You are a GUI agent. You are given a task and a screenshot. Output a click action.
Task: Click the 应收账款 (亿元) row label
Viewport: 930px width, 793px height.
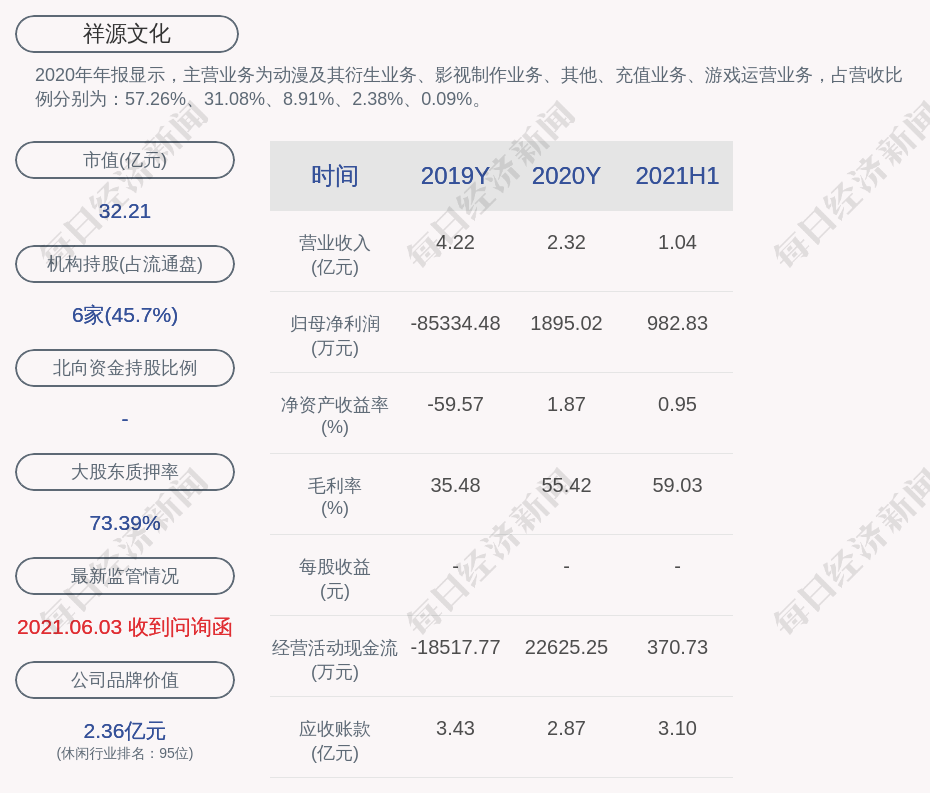(x=335, y=741)
